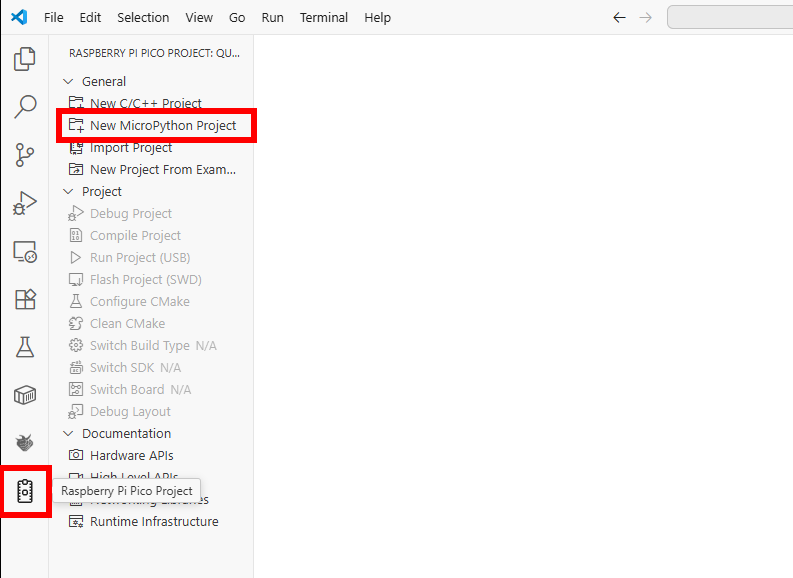The image size is (793, 578).
Task: Click the command center search box
Action: (x=730, y=18)
